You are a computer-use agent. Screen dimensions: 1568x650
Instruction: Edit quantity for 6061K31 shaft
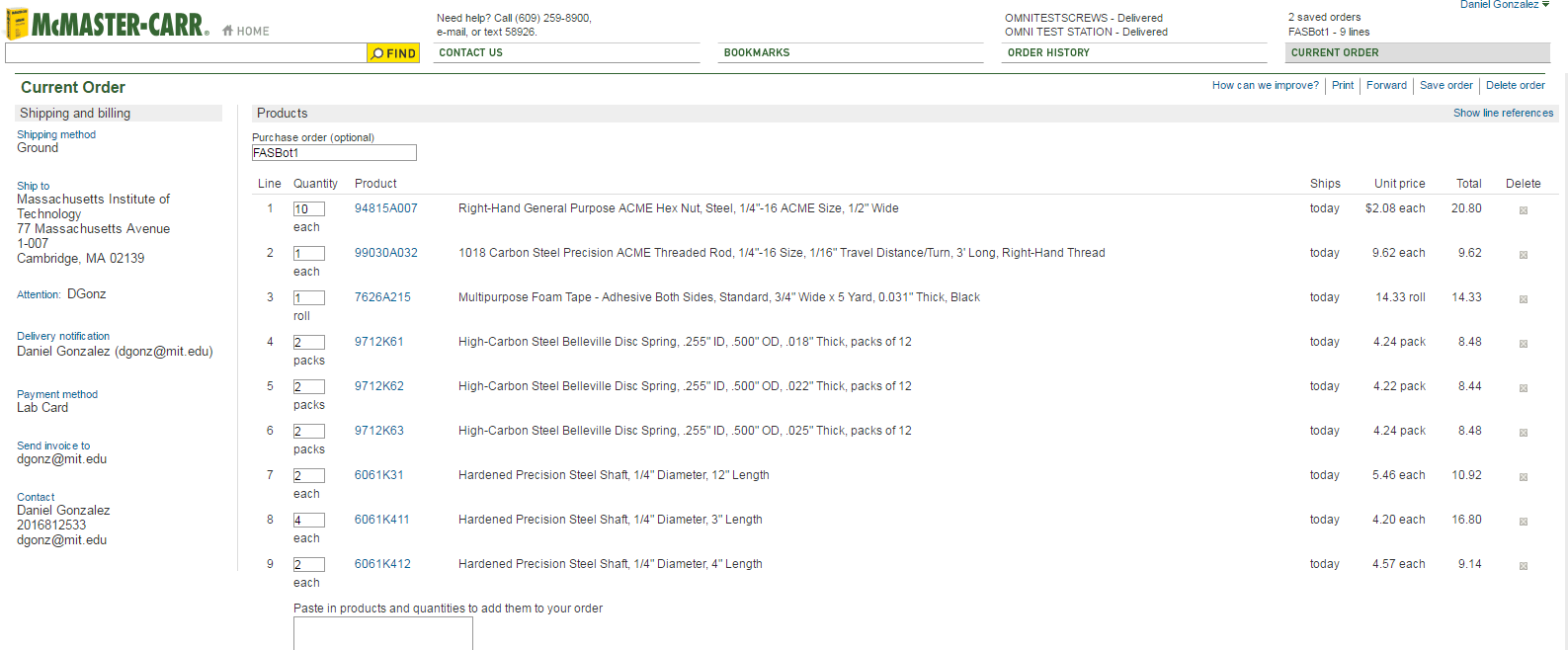(309, 476)
